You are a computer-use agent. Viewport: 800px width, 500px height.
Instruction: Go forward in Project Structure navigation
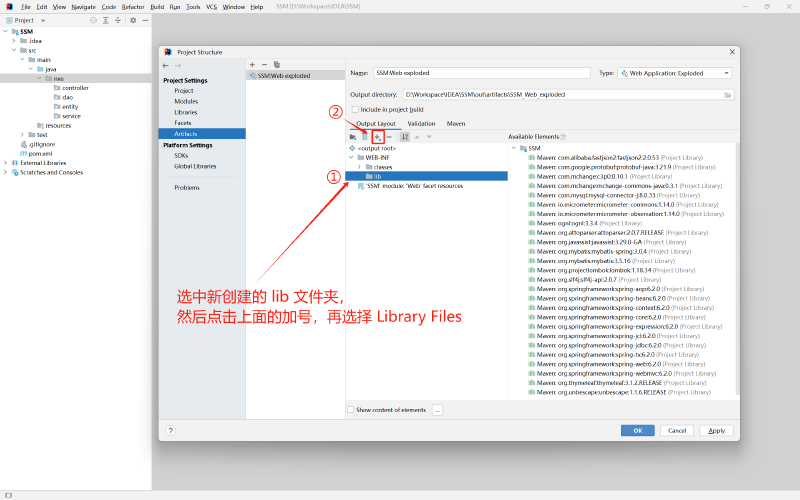[178, 65]
